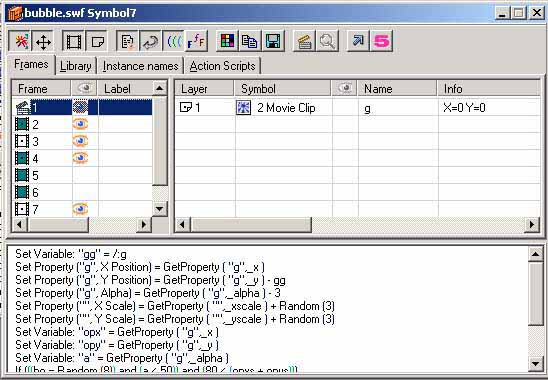The image size is (548, 380).
Task: Toggle visibility eye for frame 4
Action: [80, 158]
